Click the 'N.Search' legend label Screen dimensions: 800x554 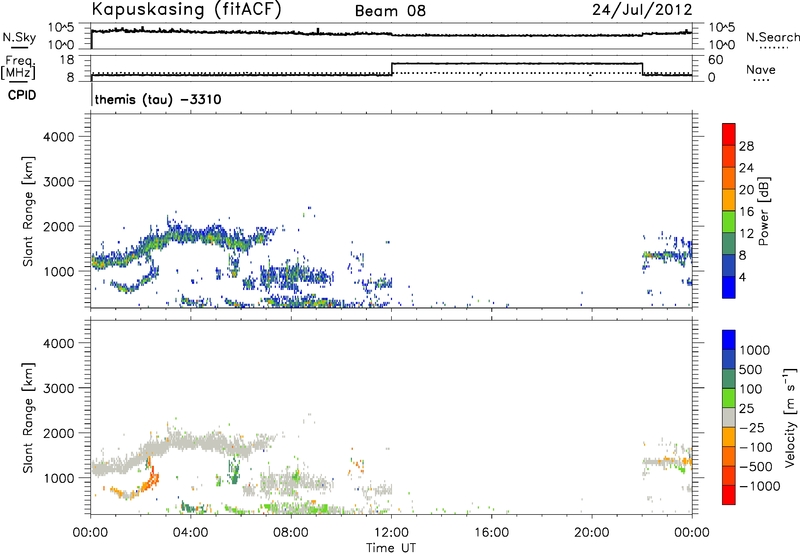tap(772, 37)
